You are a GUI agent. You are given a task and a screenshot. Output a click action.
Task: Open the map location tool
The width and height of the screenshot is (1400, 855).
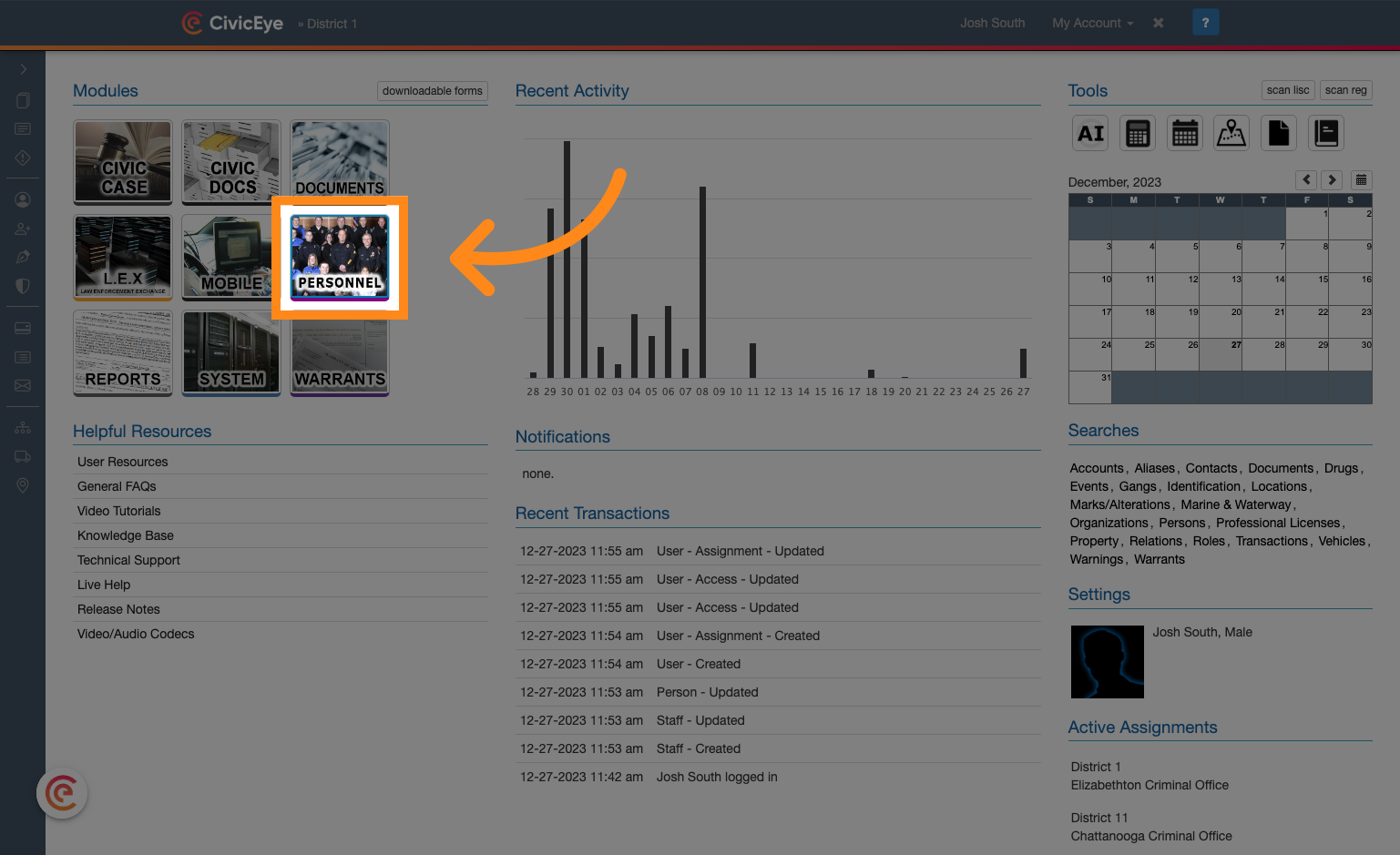click(1231, 134)
